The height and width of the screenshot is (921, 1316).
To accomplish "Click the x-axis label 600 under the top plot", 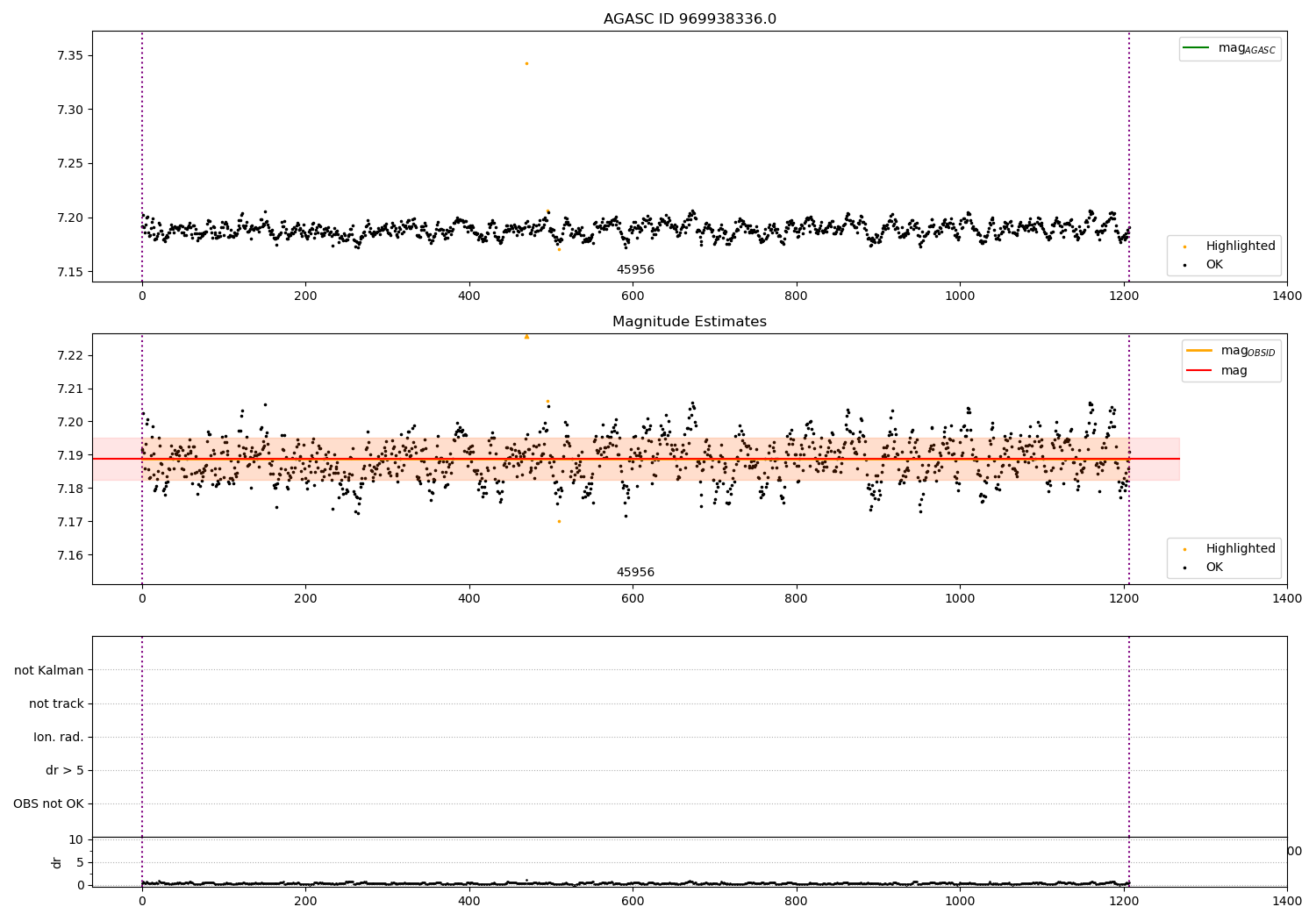I will click(x=633, y=296).
